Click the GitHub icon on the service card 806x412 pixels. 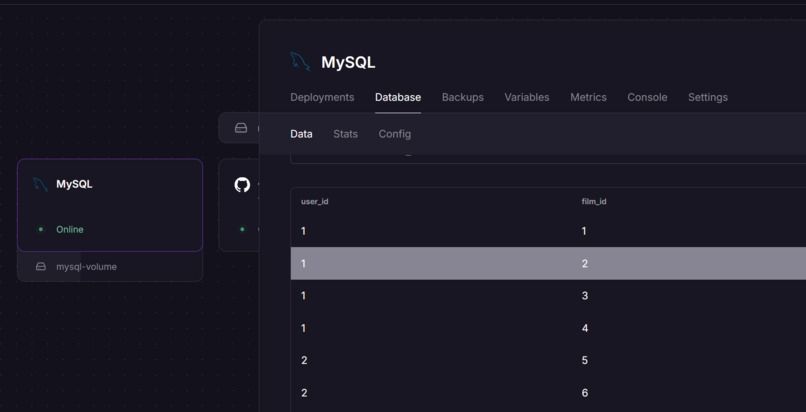[242, 185]
